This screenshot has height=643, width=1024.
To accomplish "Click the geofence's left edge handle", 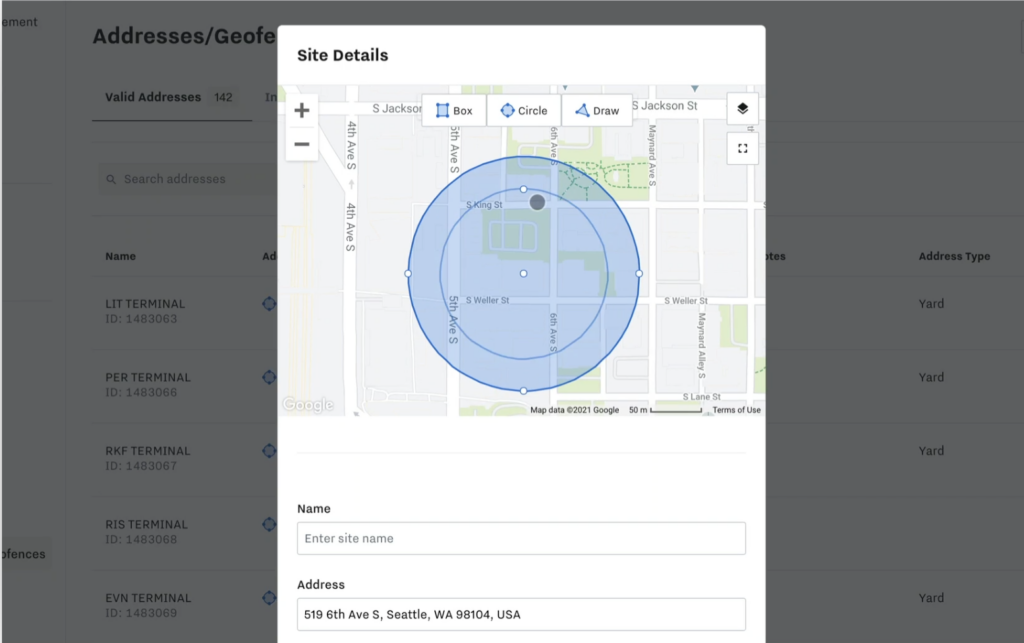I will (x=408, y=273).
